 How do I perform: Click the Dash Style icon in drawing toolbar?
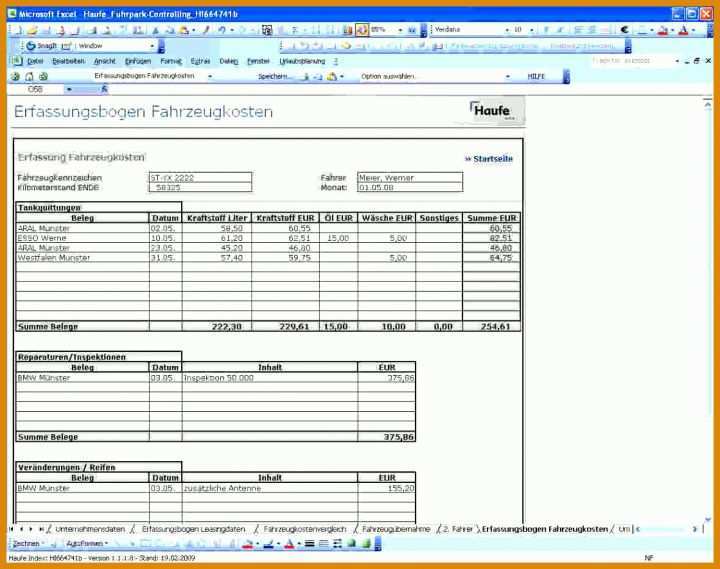coord(323,544)
